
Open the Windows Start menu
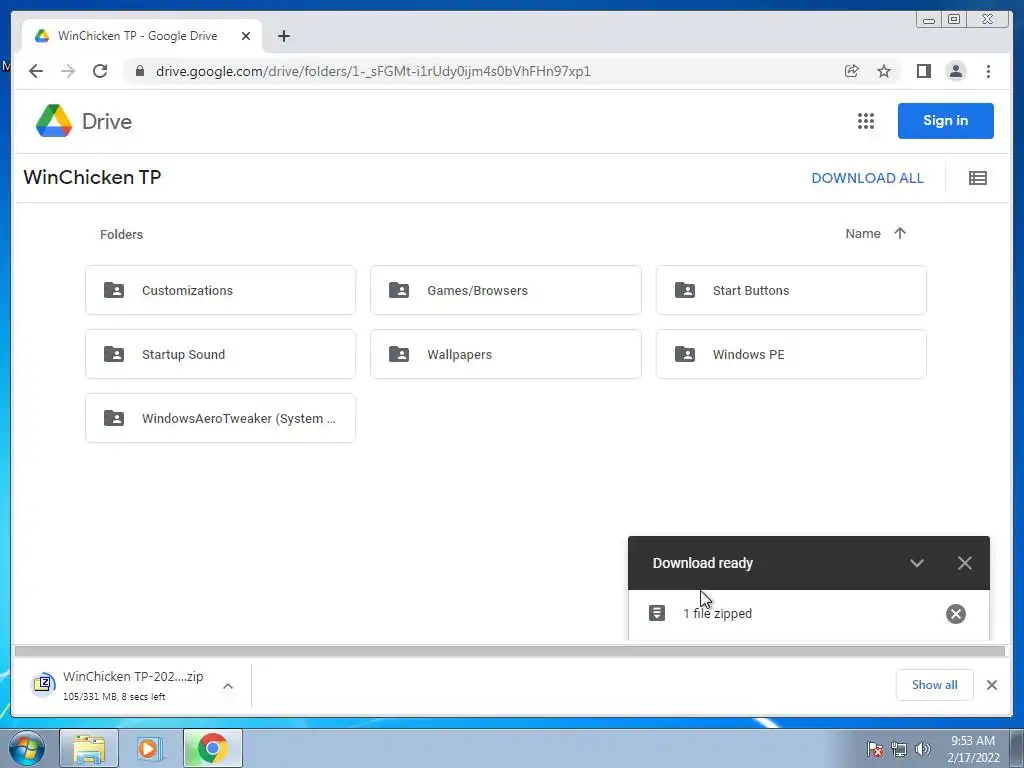pyautogui.click(x=27, y=748)
